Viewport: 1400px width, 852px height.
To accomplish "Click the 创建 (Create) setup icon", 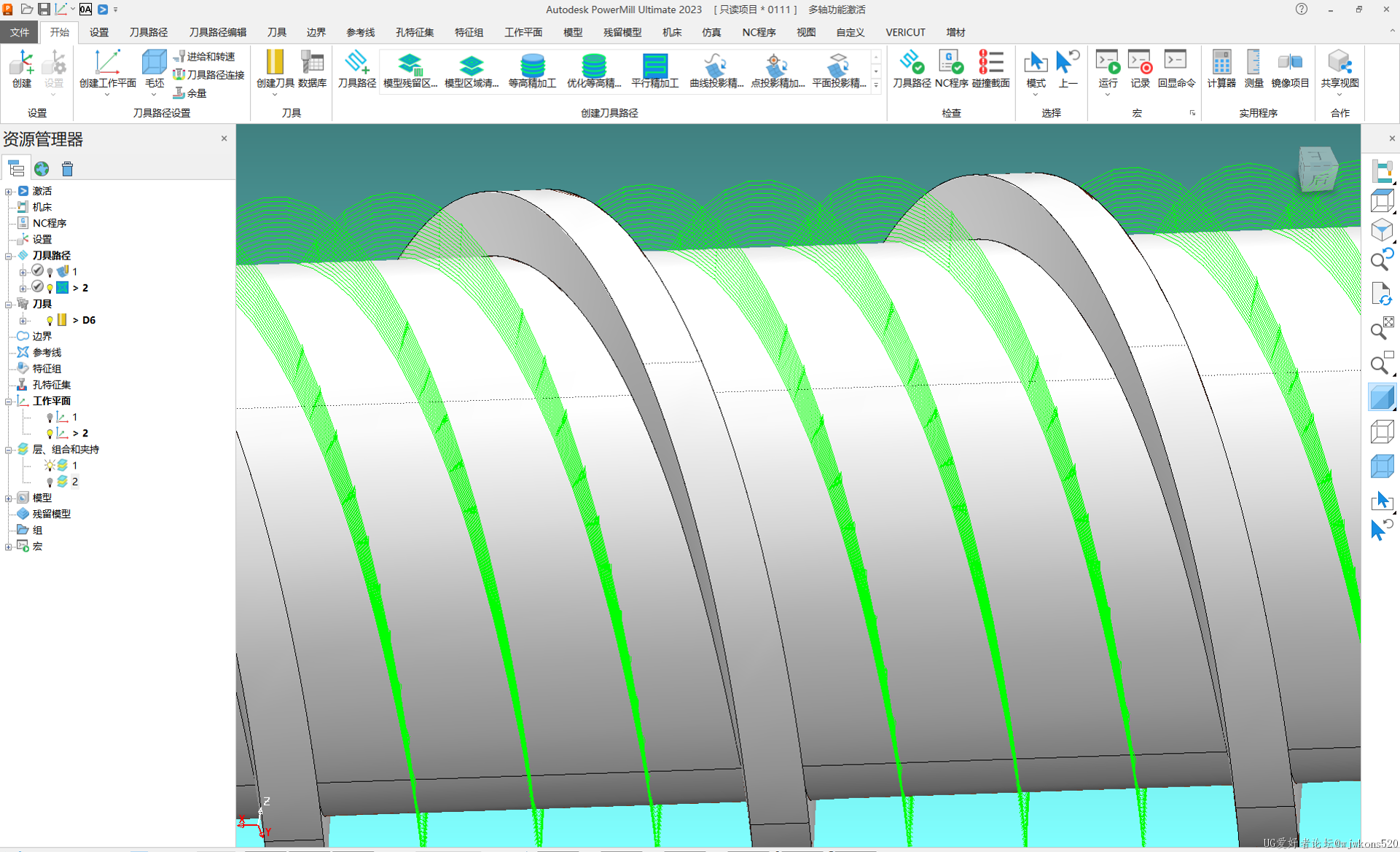I will point(22,69).
